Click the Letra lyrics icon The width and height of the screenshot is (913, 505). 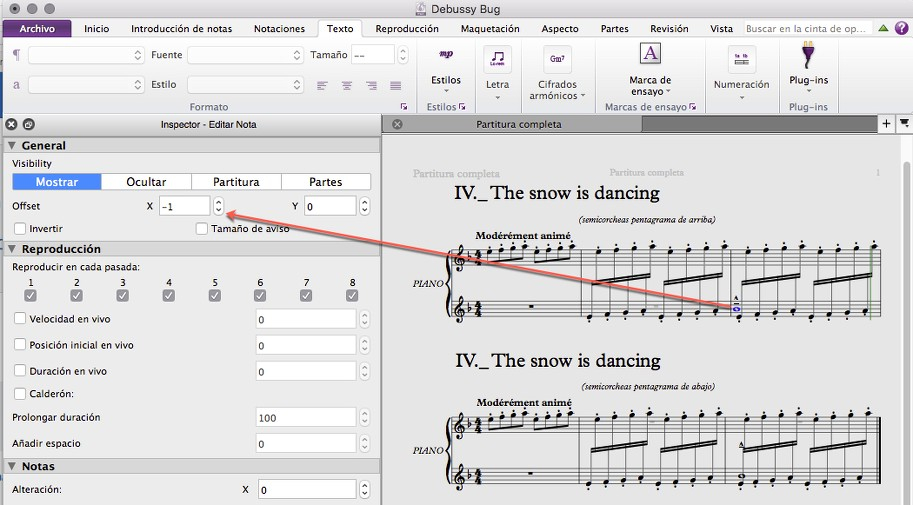(497, 60)
